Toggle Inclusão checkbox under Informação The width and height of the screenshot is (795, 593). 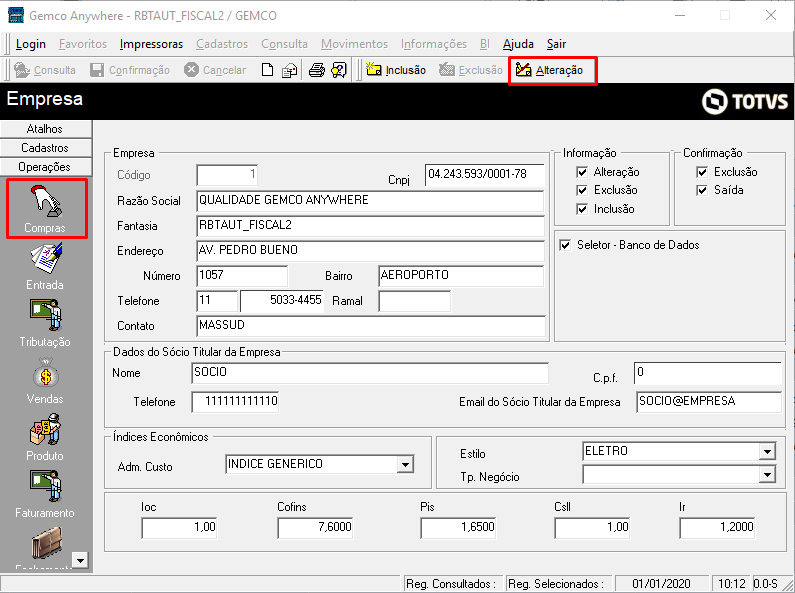(582, 209)
